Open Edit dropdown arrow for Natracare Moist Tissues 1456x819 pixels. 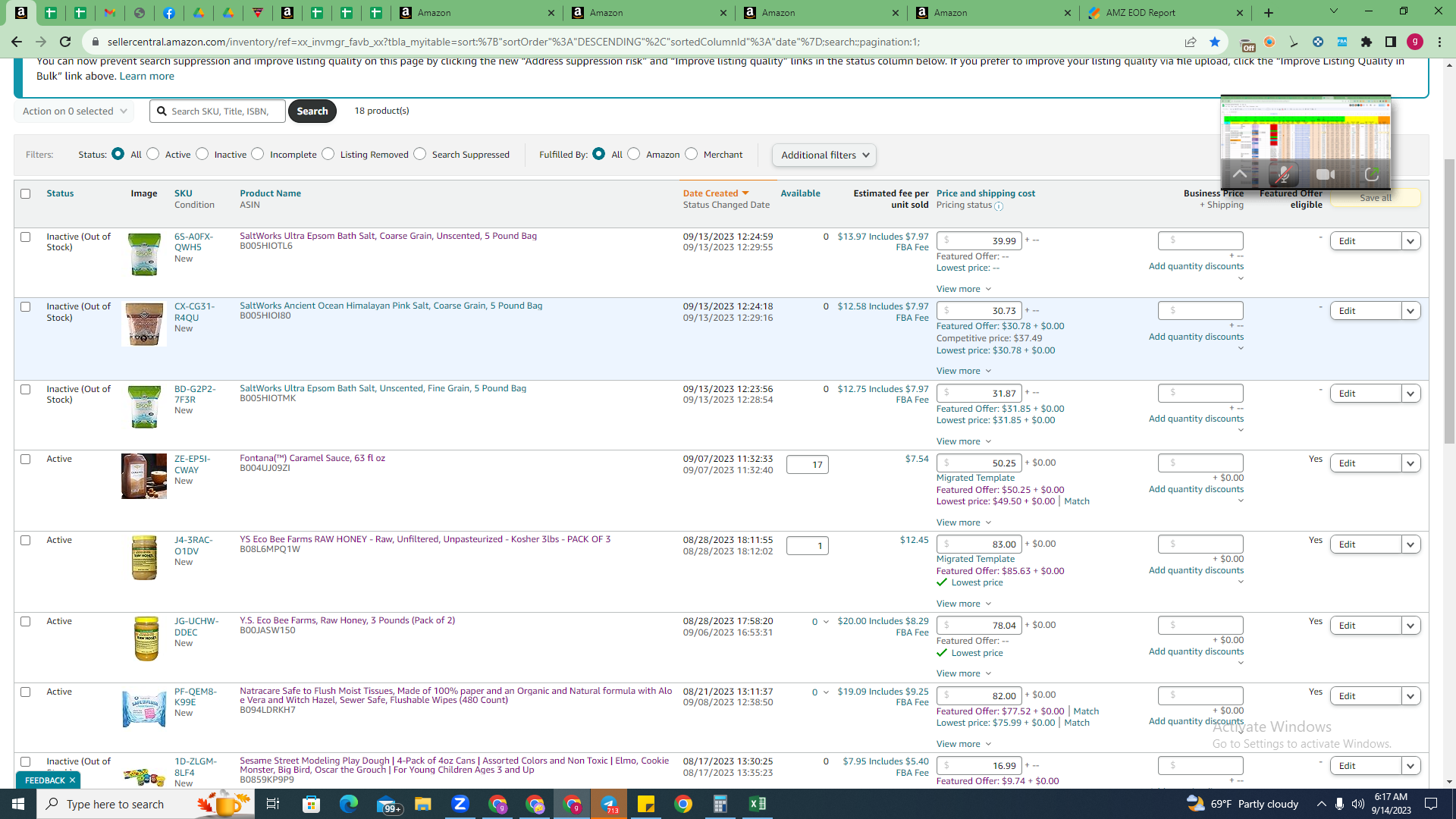point(1410,696)
